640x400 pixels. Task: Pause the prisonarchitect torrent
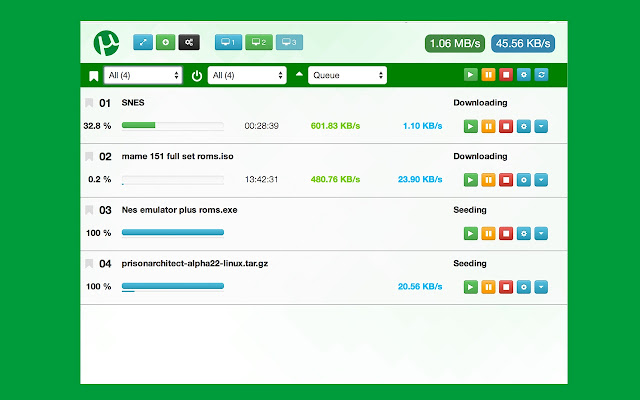tap(488, 287)
